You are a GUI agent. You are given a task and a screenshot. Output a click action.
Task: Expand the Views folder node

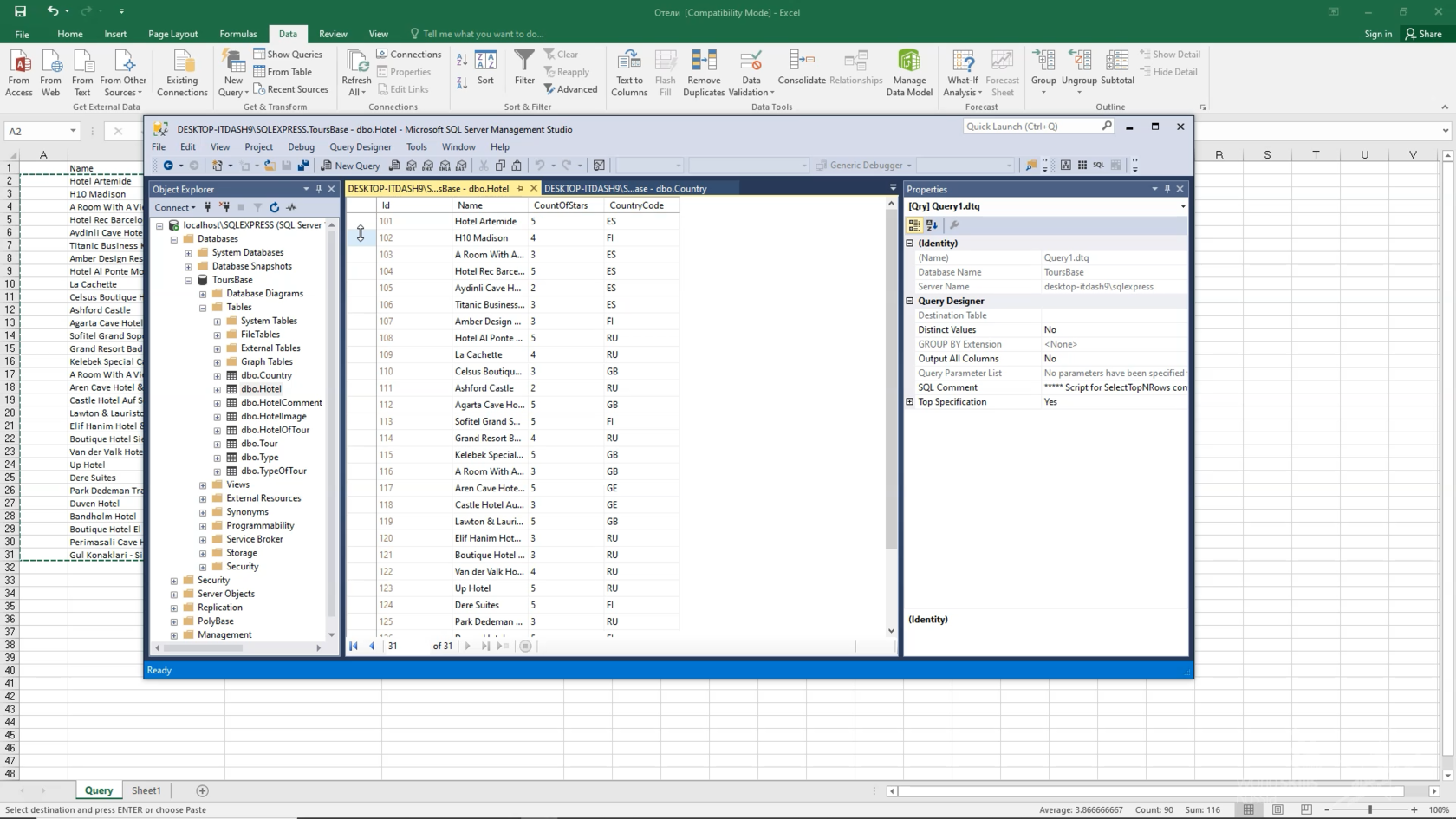click(x=203, y=485)
